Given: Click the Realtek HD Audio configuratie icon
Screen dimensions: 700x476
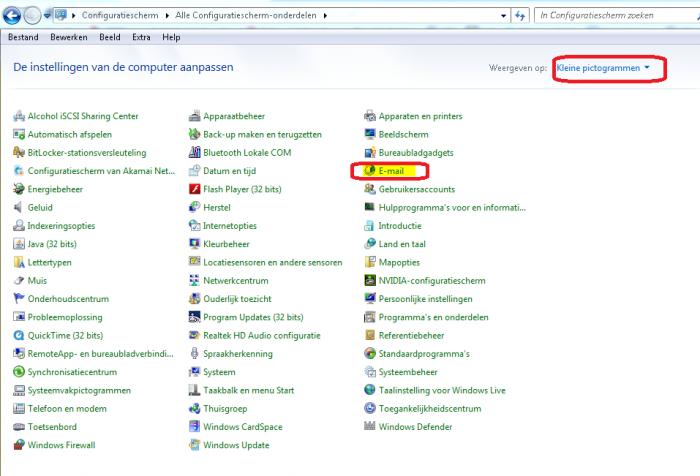Looking at the screenshot, I should tap(194, 335).
